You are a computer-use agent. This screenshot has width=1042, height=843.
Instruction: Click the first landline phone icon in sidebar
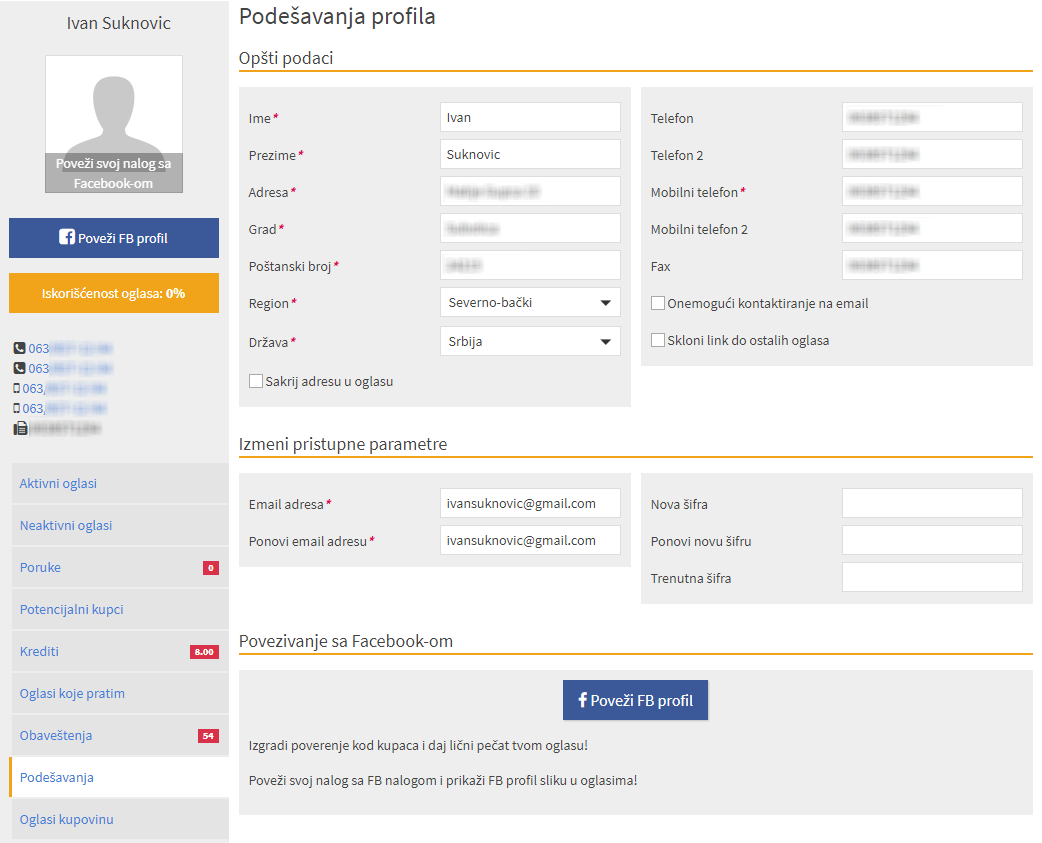pos(19,348)
